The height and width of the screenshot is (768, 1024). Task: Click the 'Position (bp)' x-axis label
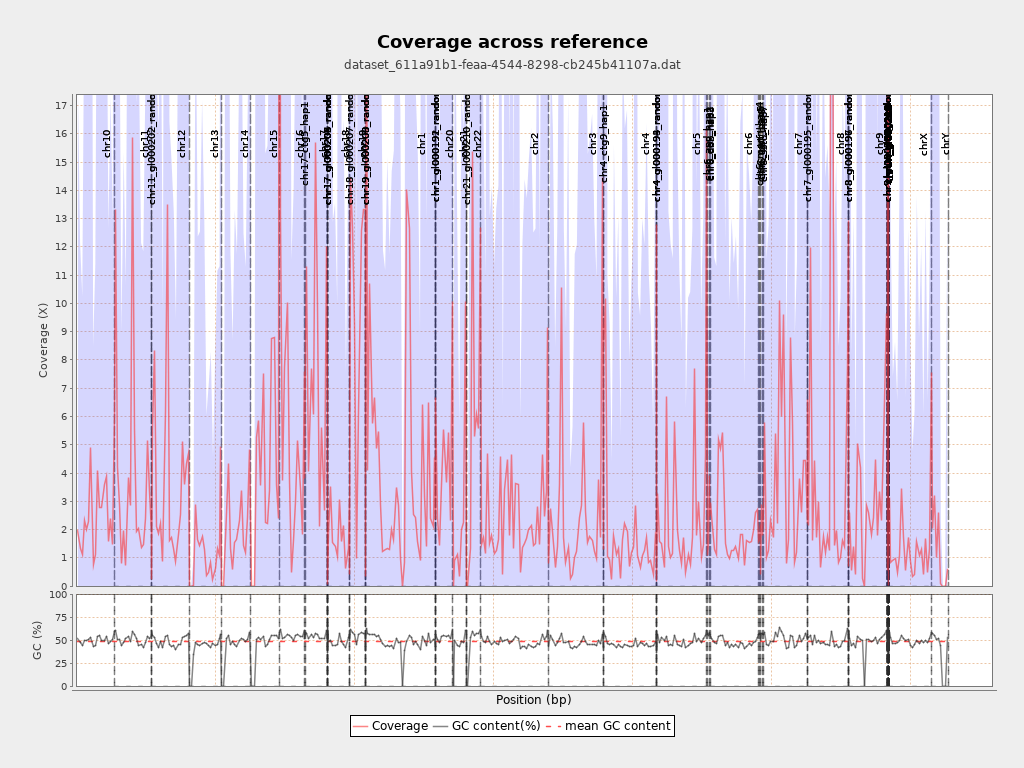point(533,700)
